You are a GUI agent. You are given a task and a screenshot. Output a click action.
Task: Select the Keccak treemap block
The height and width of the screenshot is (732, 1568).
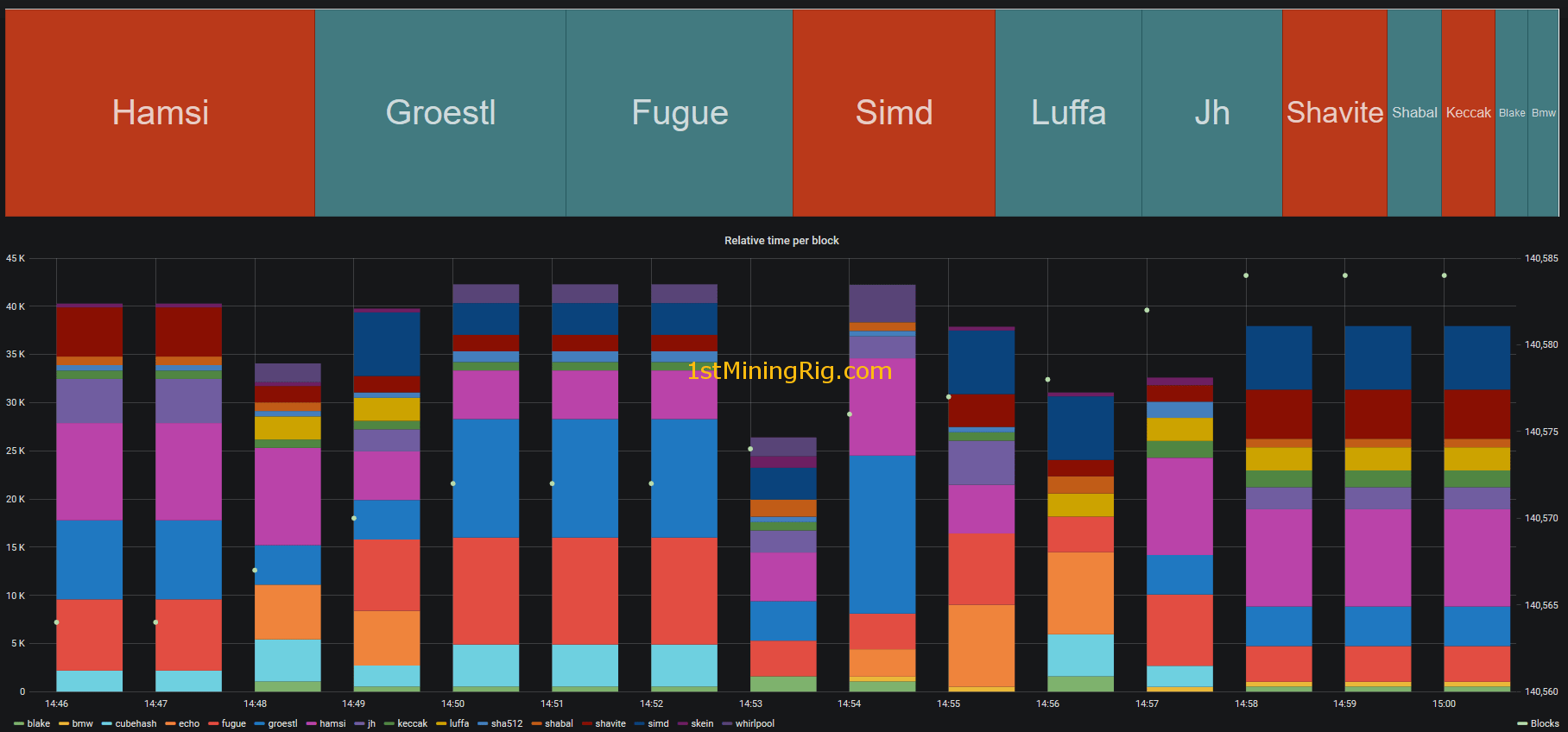point(1468,112)
